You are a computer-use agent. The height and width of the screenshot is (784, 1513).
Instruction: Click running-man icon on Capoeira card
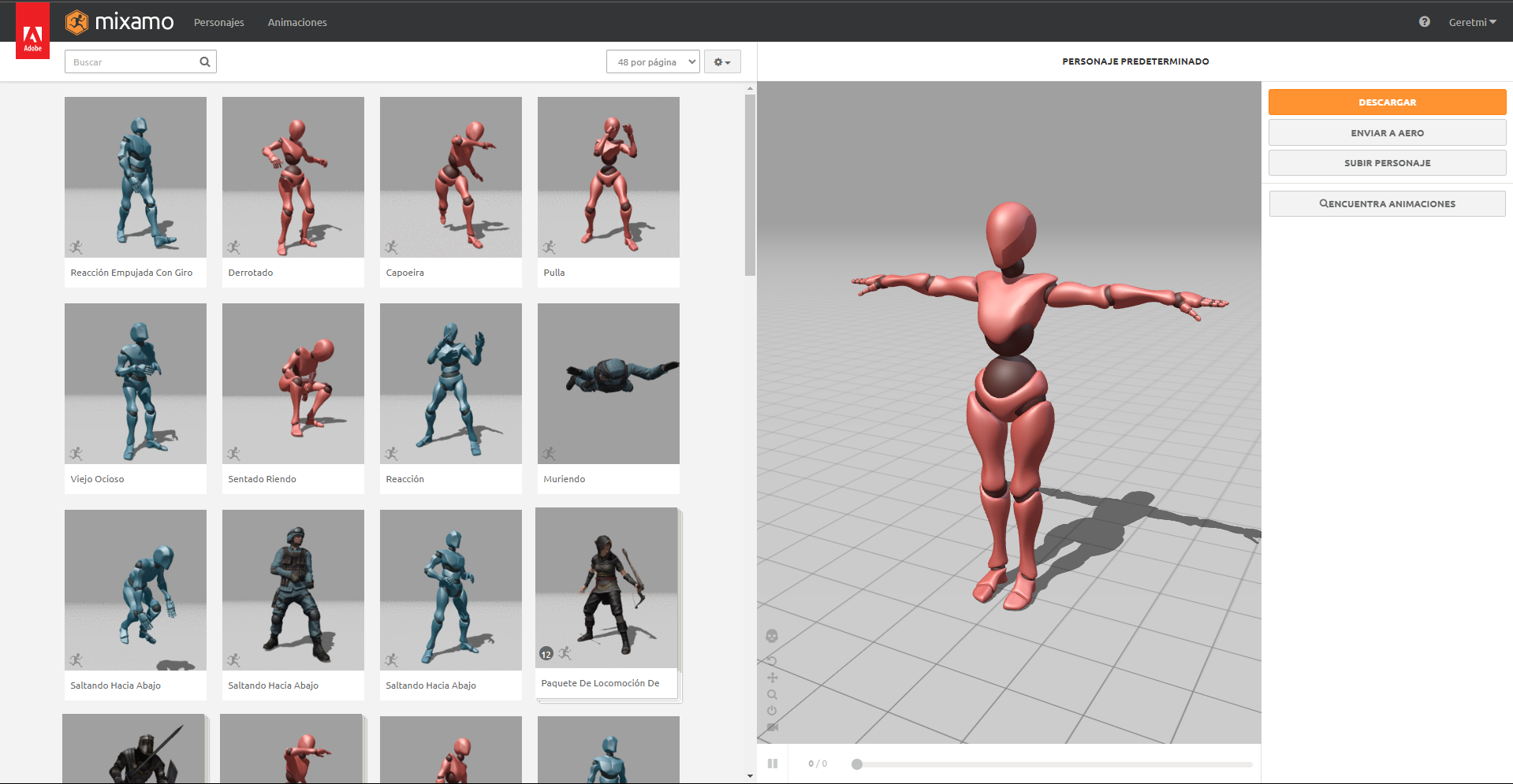click(392, 247)
